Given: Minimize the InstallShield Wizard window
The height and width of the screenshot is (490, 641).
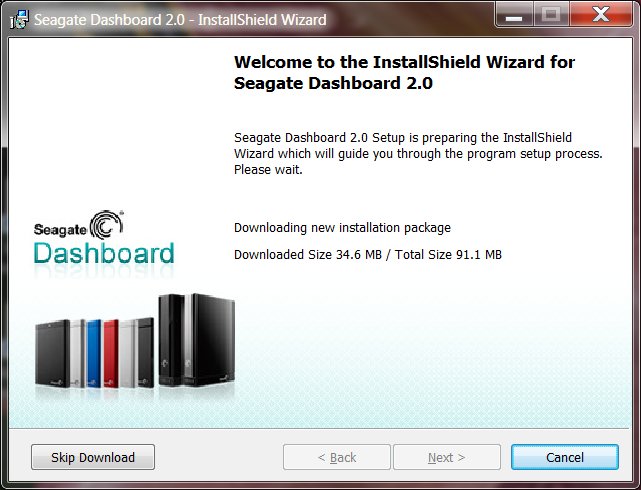Looking at the screenshot, I should tap(514, 15).
